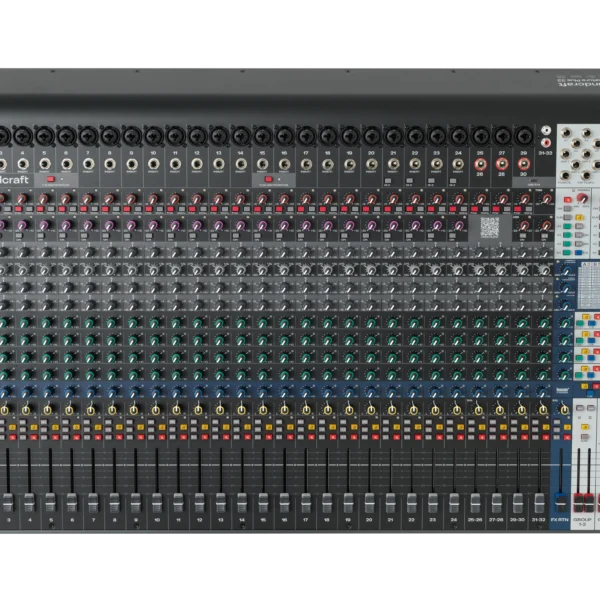Click the 25-26 stereo channel fader
This screenshot has height=600, width=600.
(x=475, y=502)
